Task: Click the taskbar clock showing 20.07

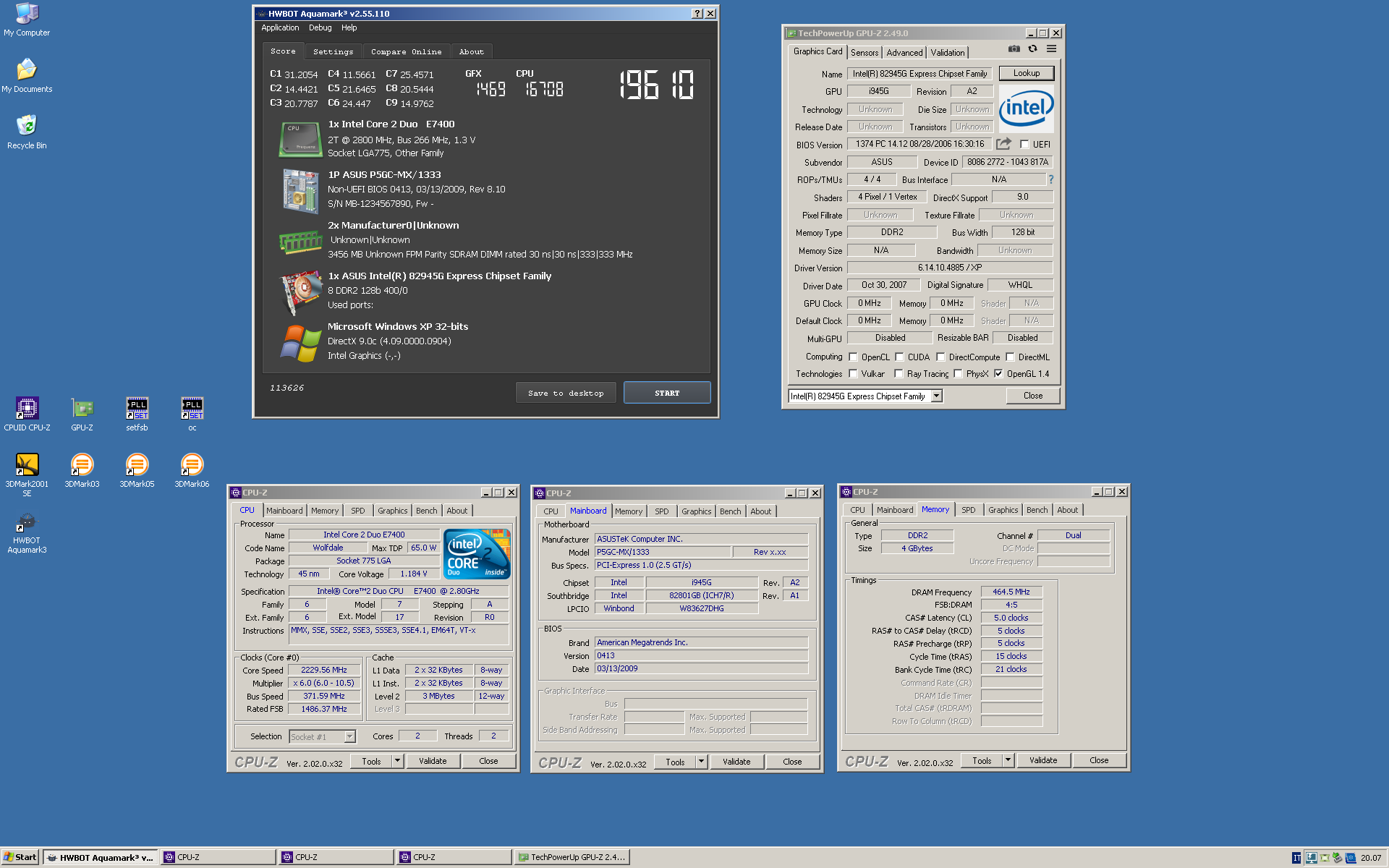Action: 1371,858
